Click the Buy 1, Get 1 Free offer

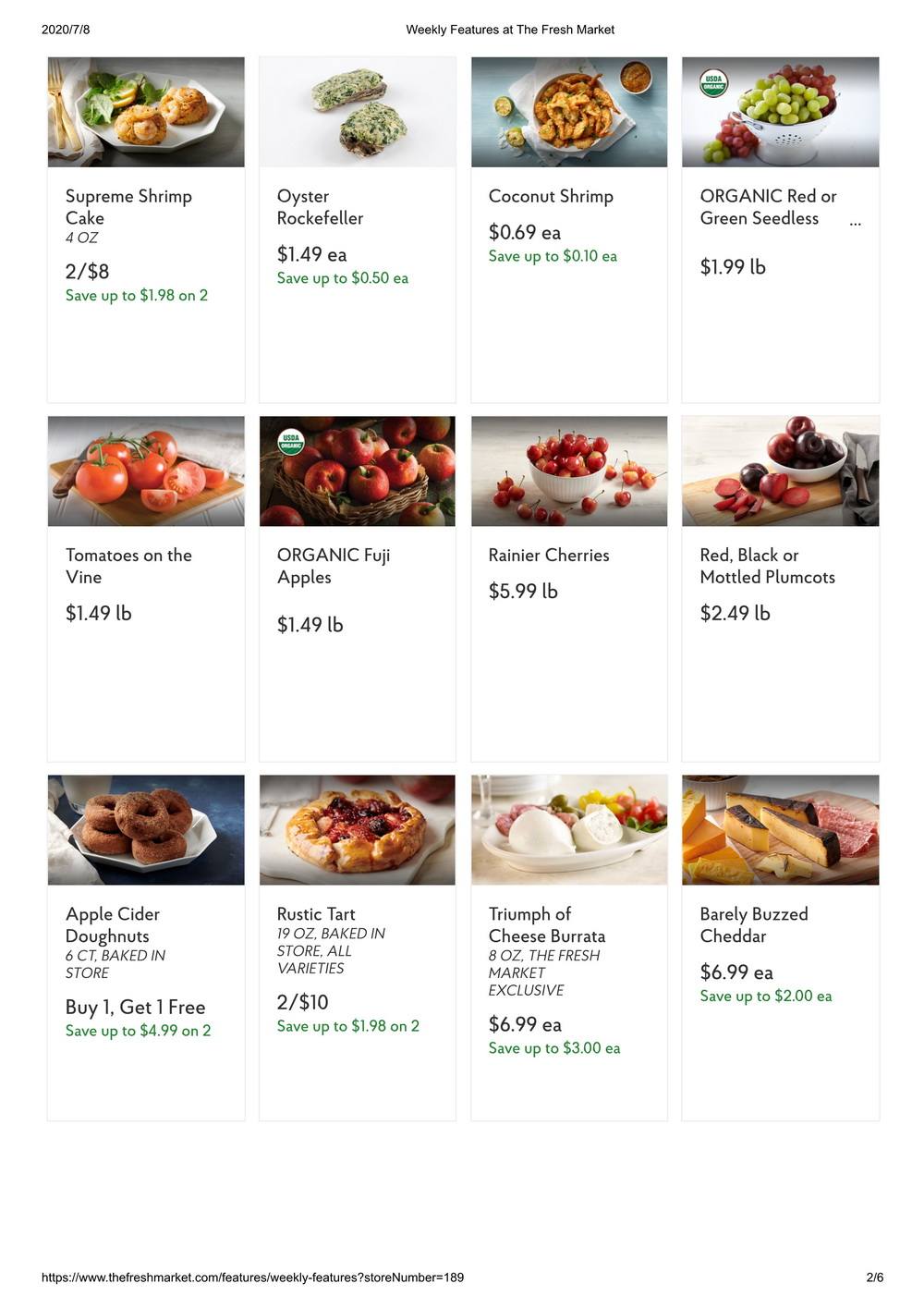point(135,1007)
